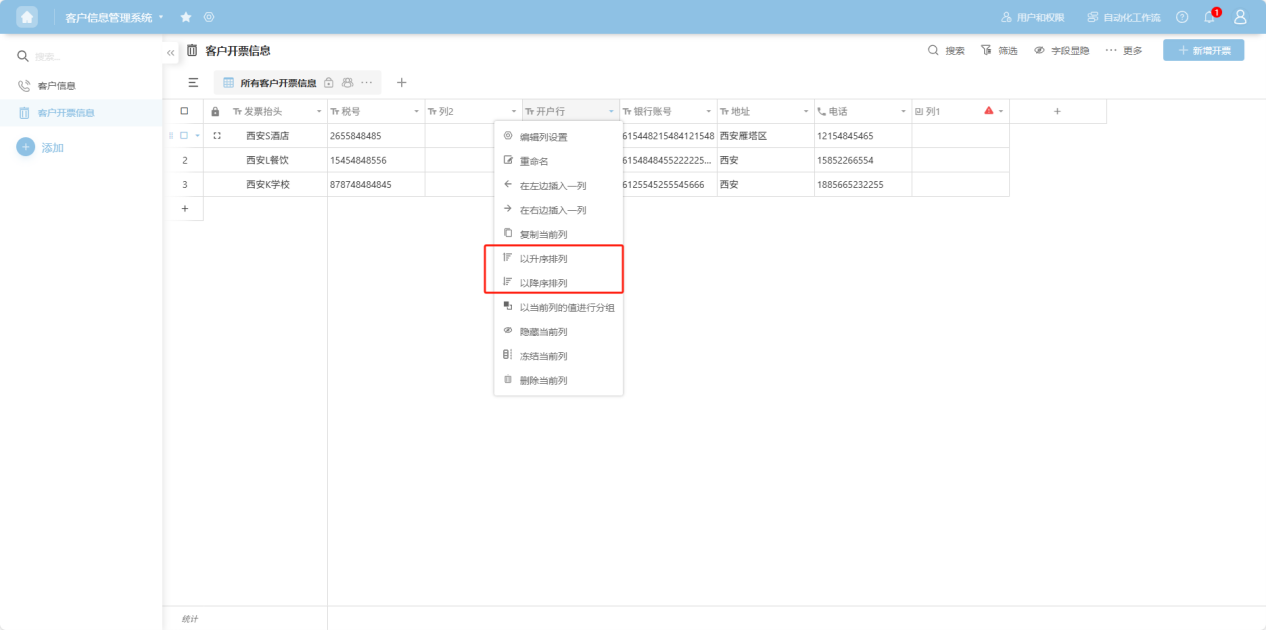Select 隐藏当前列 to hide column
Viewport: 1266px width, 630px height.
point(543,332)
